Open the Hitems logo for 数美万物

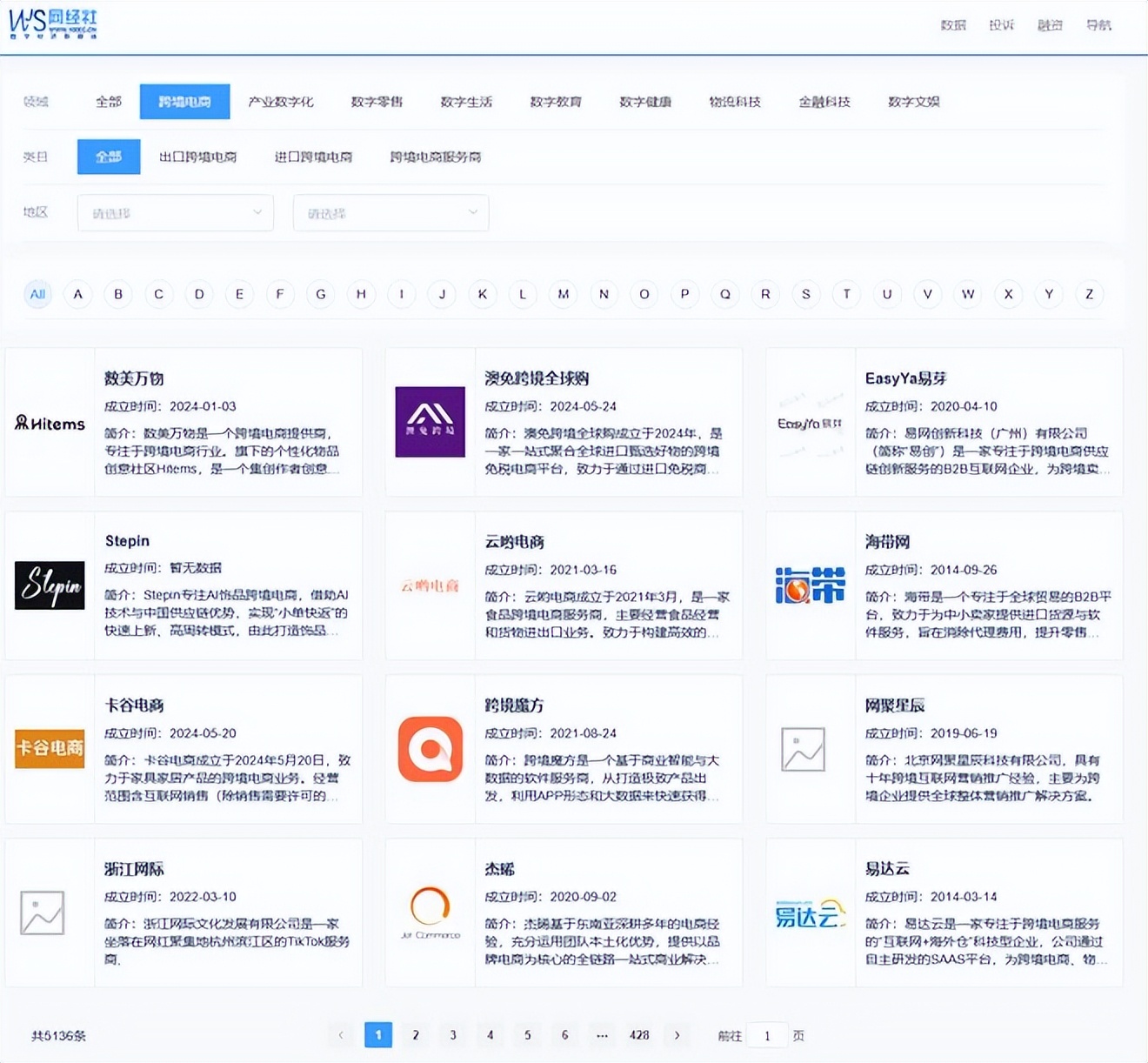click(50, 424)
